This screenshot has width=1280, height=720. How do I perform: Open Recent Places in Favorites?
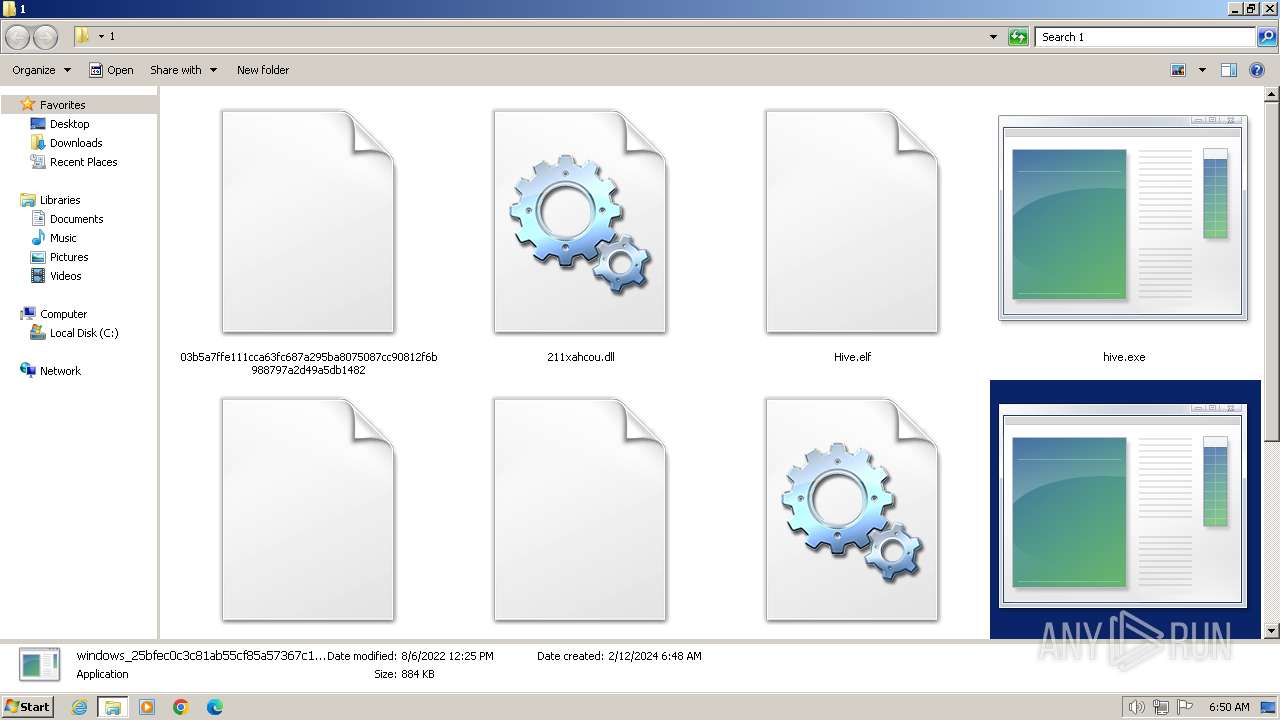83,162
